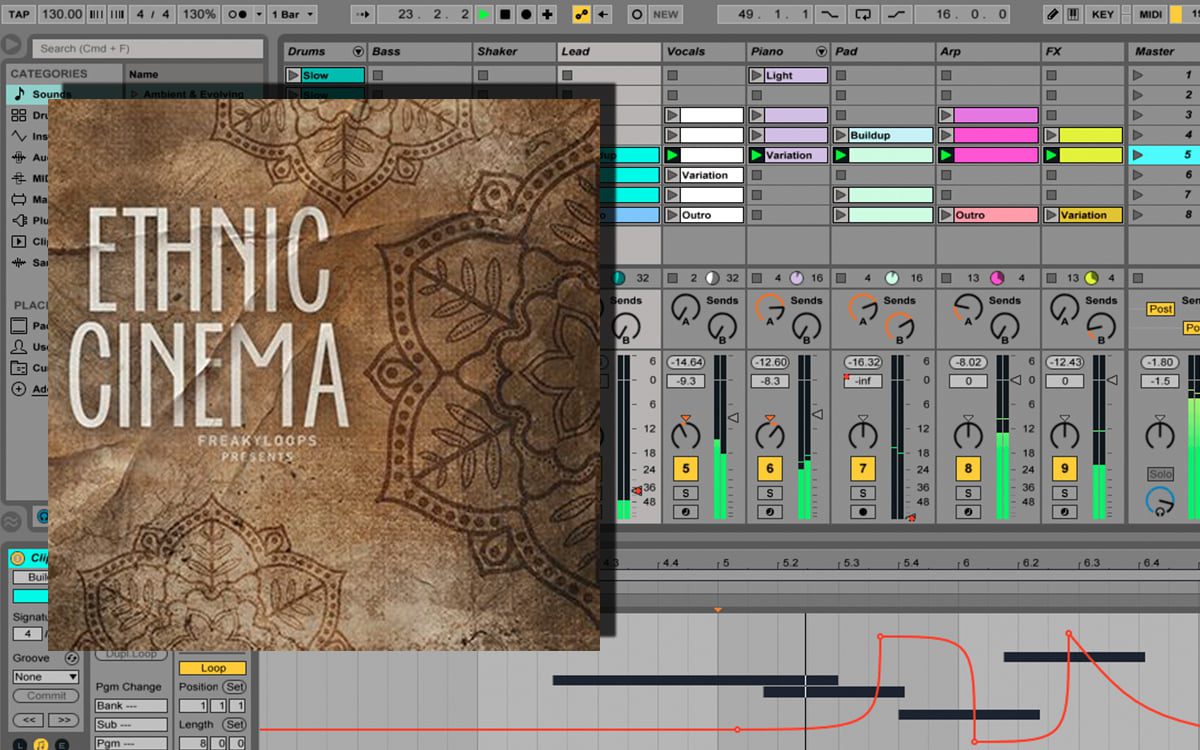Click the Vocals track clip stop square
This screenshot has width=1200, height=750.
(672, 278)
